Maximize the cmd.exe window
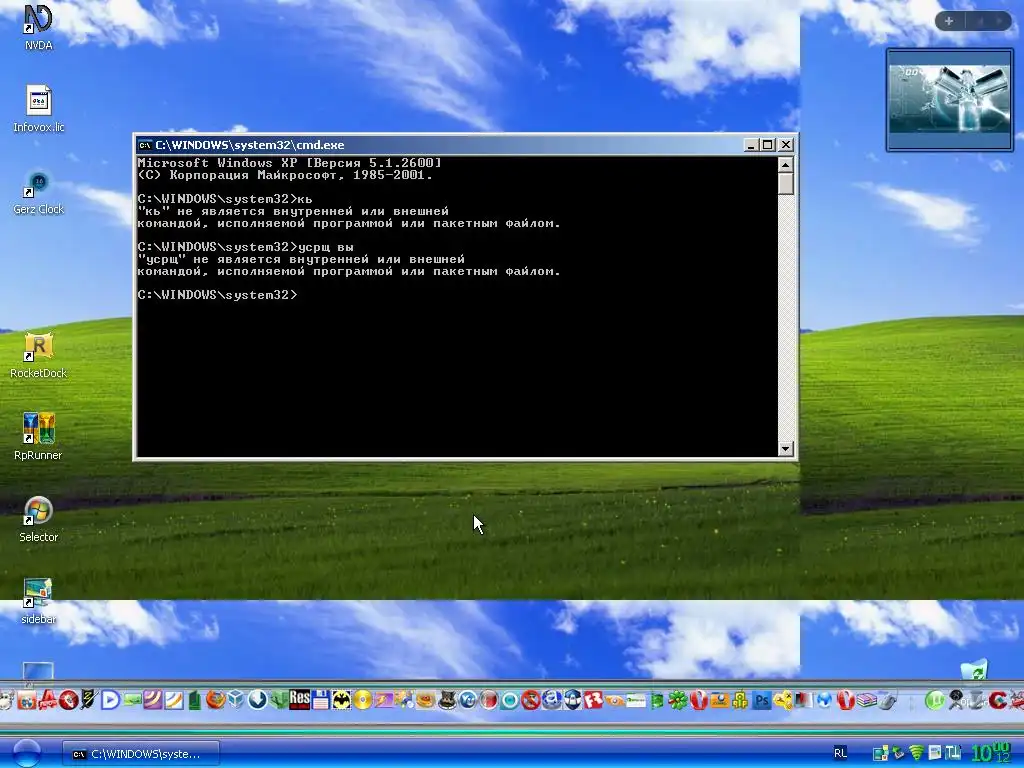The width and height of the screenshot is (1024, 768). pyautogui.click(x=768, y=145)
